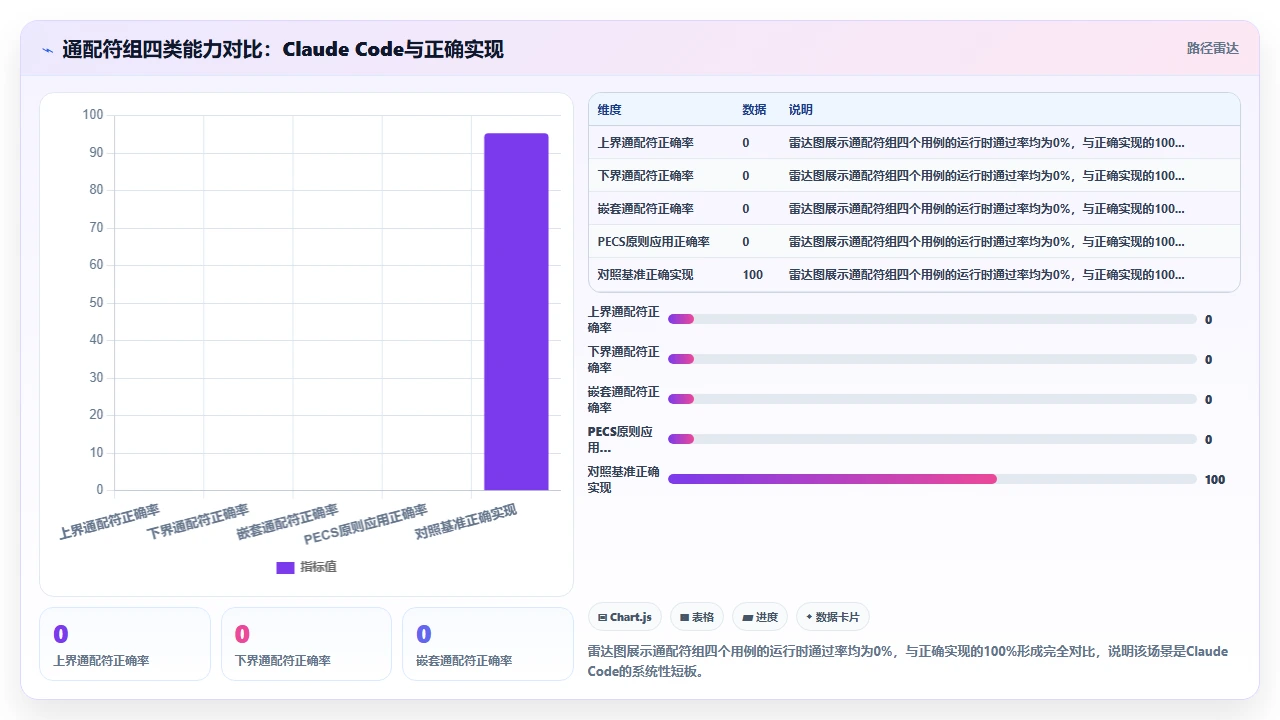The image size is (1280, 720).
Task: Click the title icon beside 通配符组四类能力对比
Action: [x=48, y=49]
